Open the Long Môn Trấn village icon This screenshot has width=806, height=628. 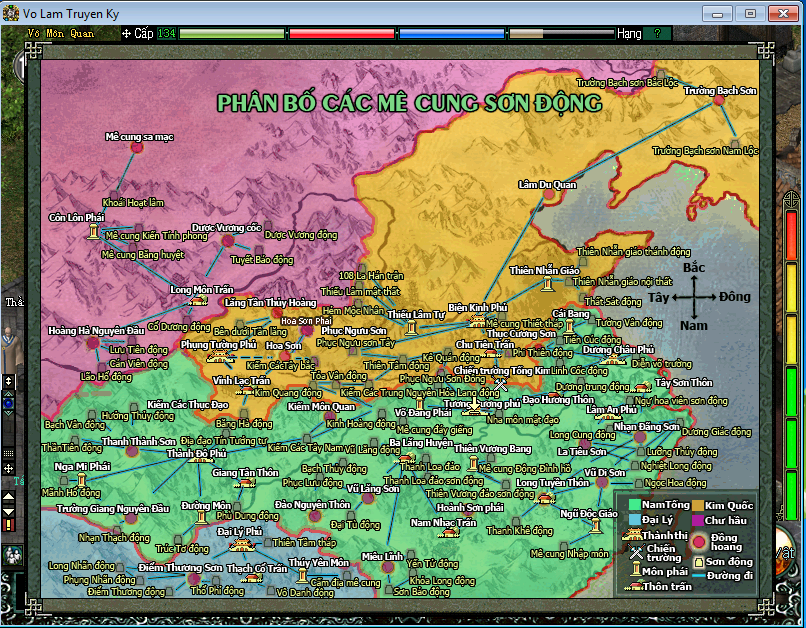pos(198,301)
